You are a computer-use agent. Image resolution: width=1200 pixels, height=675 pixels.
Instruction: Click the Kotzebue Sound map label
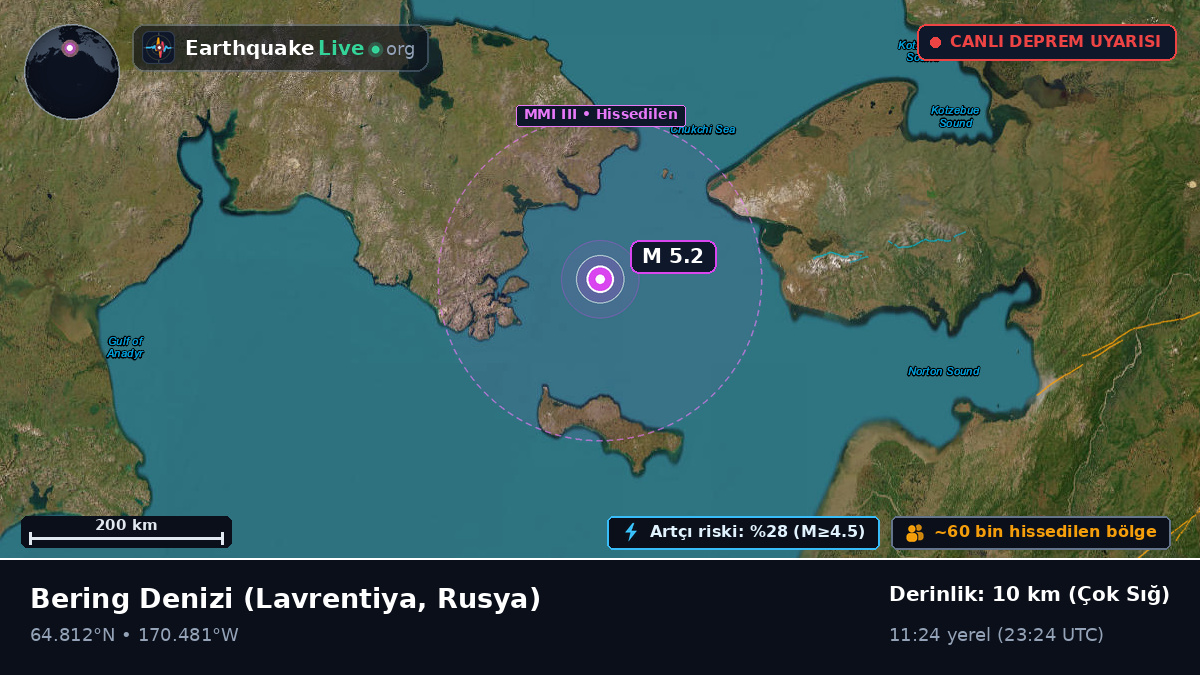tap(955, 116)
